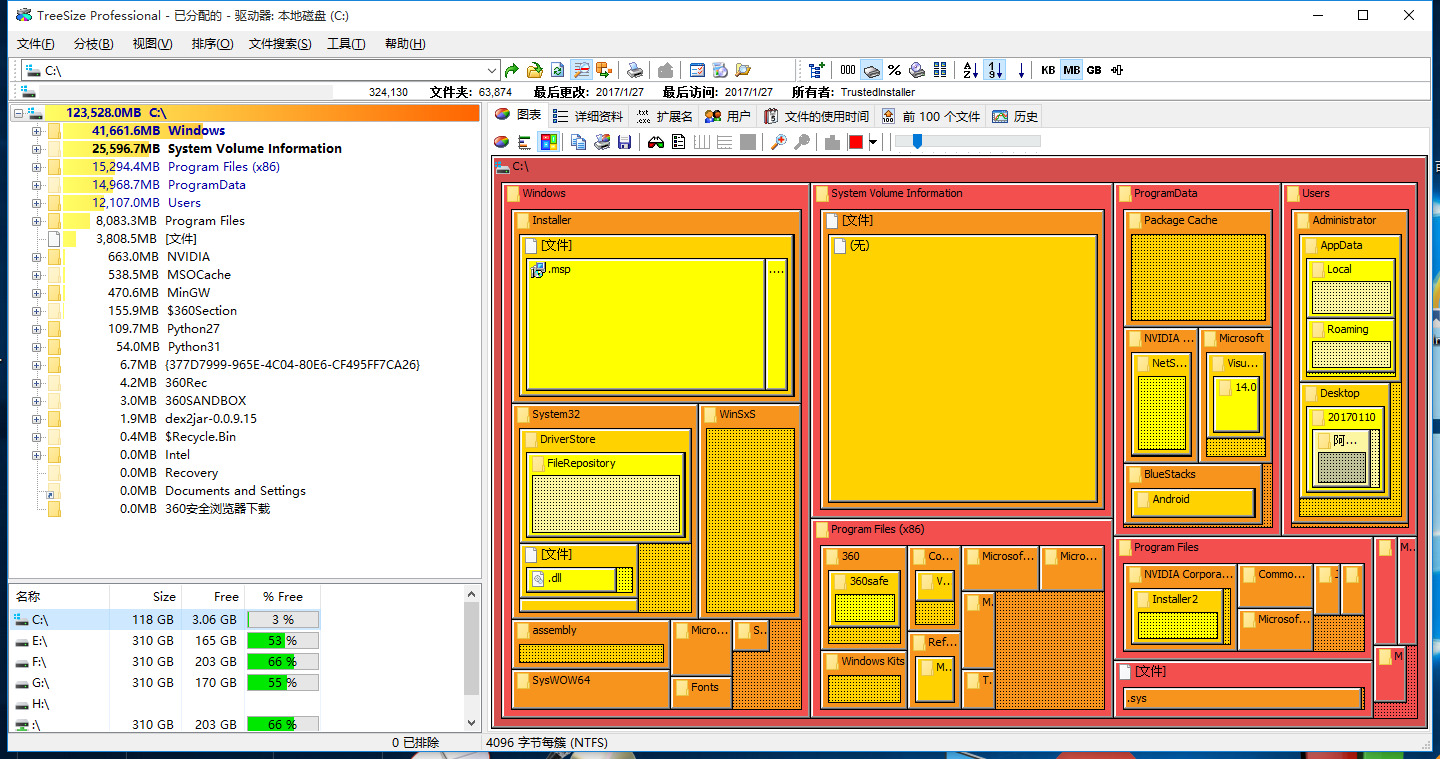1440x759 pixels.
Task: Expand the Windows folder in tree
Action: [36, 131]
